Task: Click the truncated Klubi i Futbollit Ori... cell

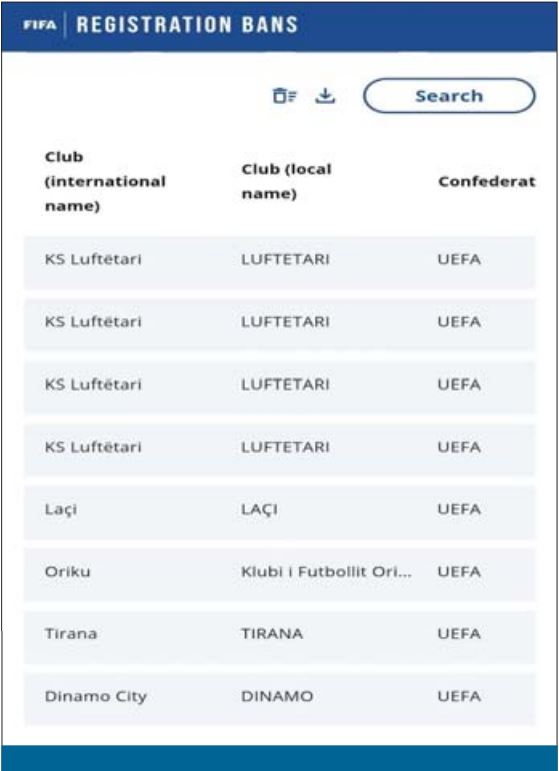Action: [x=326, y=572]
